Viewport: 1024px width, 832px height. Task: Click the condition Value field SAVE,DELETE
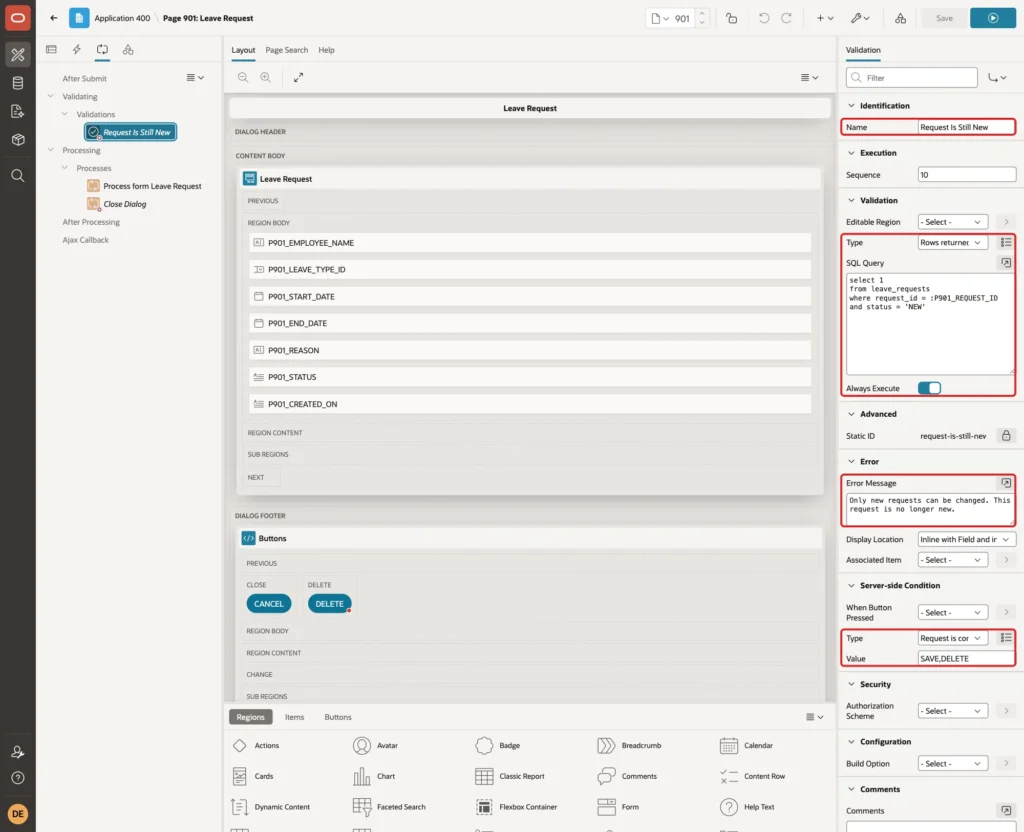coord(967,658)
